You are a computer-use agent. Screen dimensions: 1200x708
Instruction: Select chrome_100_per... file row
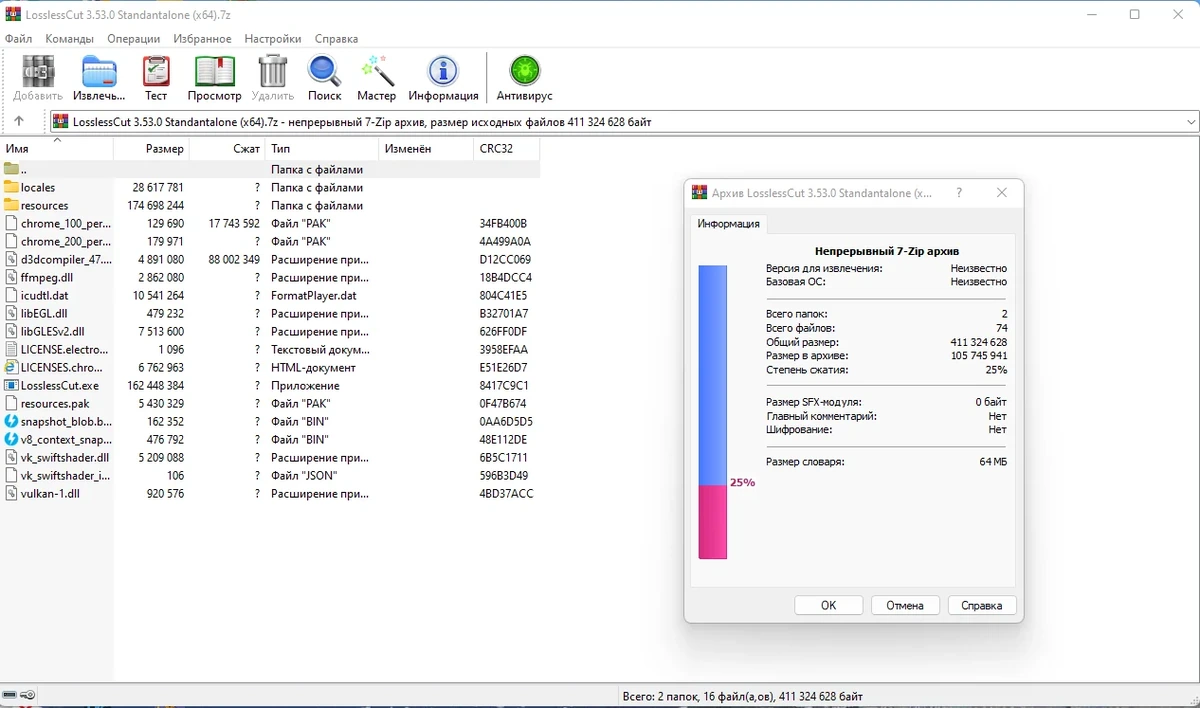click(270, 223)
